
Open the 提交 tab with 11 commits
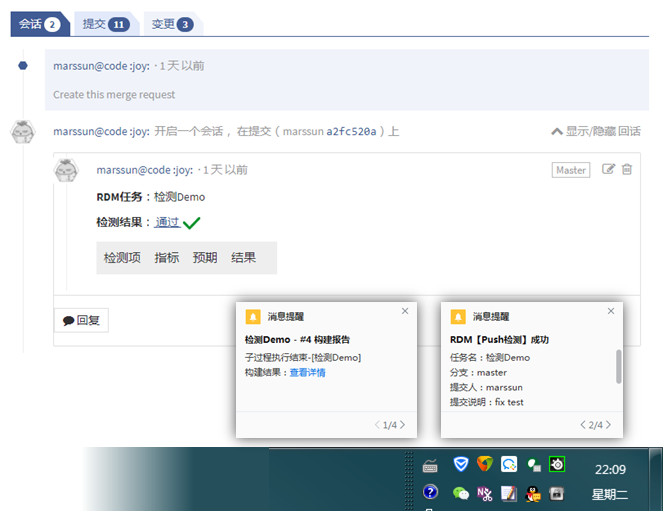pos(105,24)
